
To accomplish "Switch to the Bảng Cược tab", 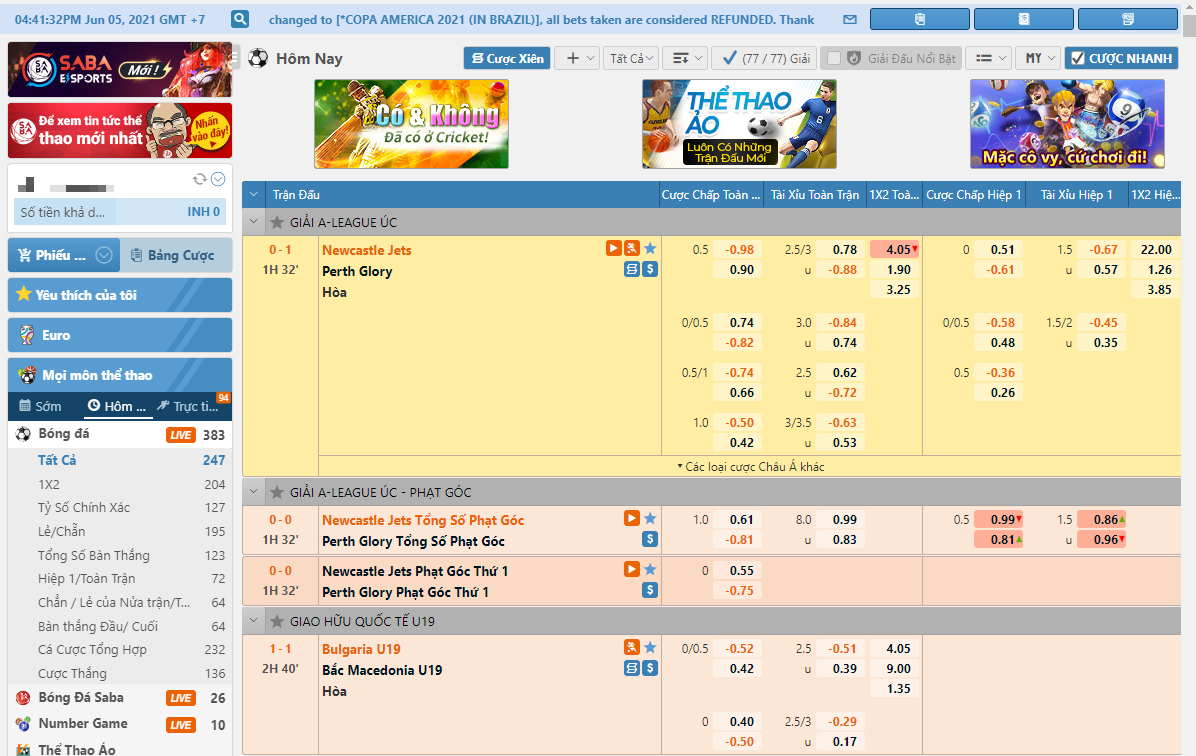I will click(x=175, y=255).
